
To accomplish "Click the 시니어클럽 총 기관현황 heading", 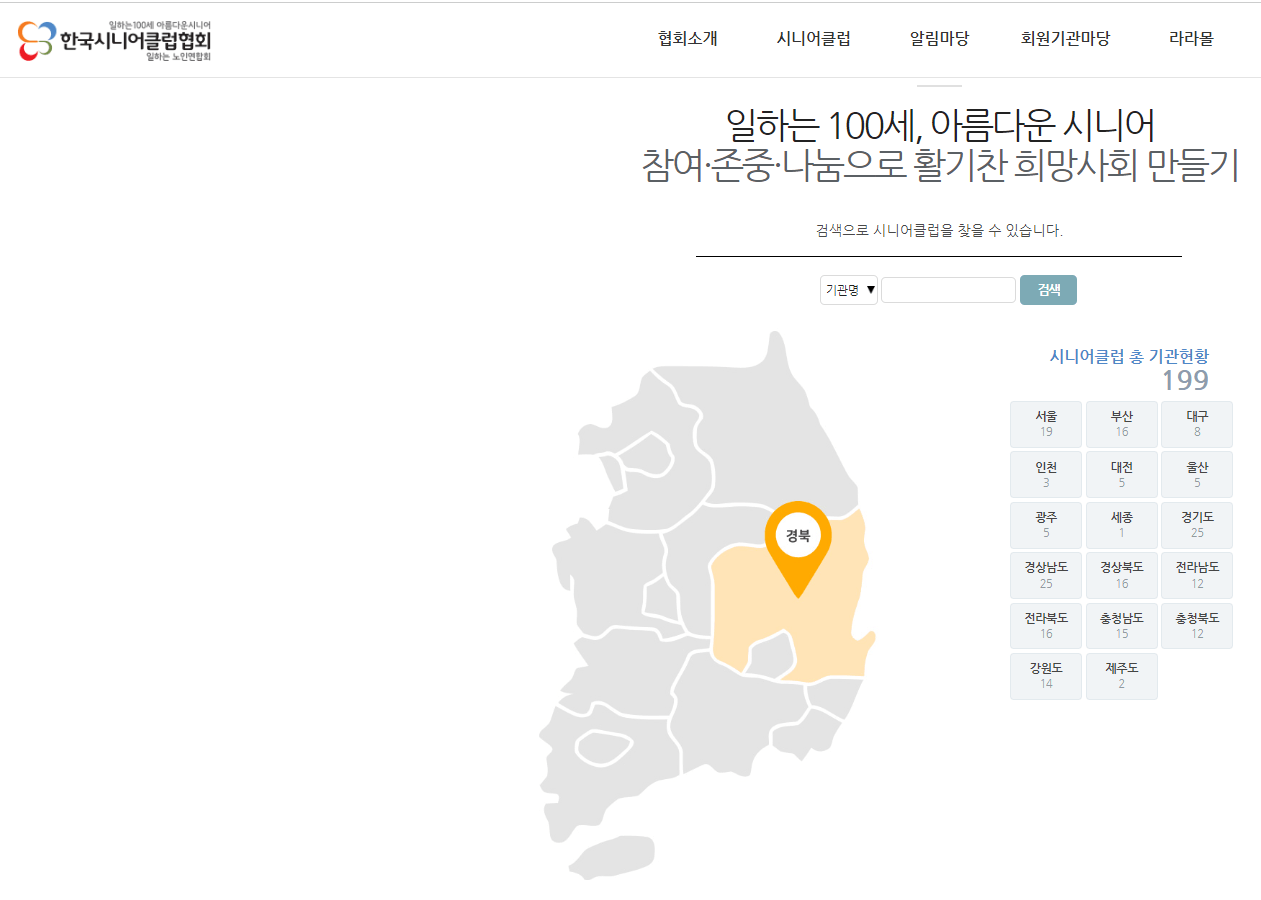I will (1129, 356).
